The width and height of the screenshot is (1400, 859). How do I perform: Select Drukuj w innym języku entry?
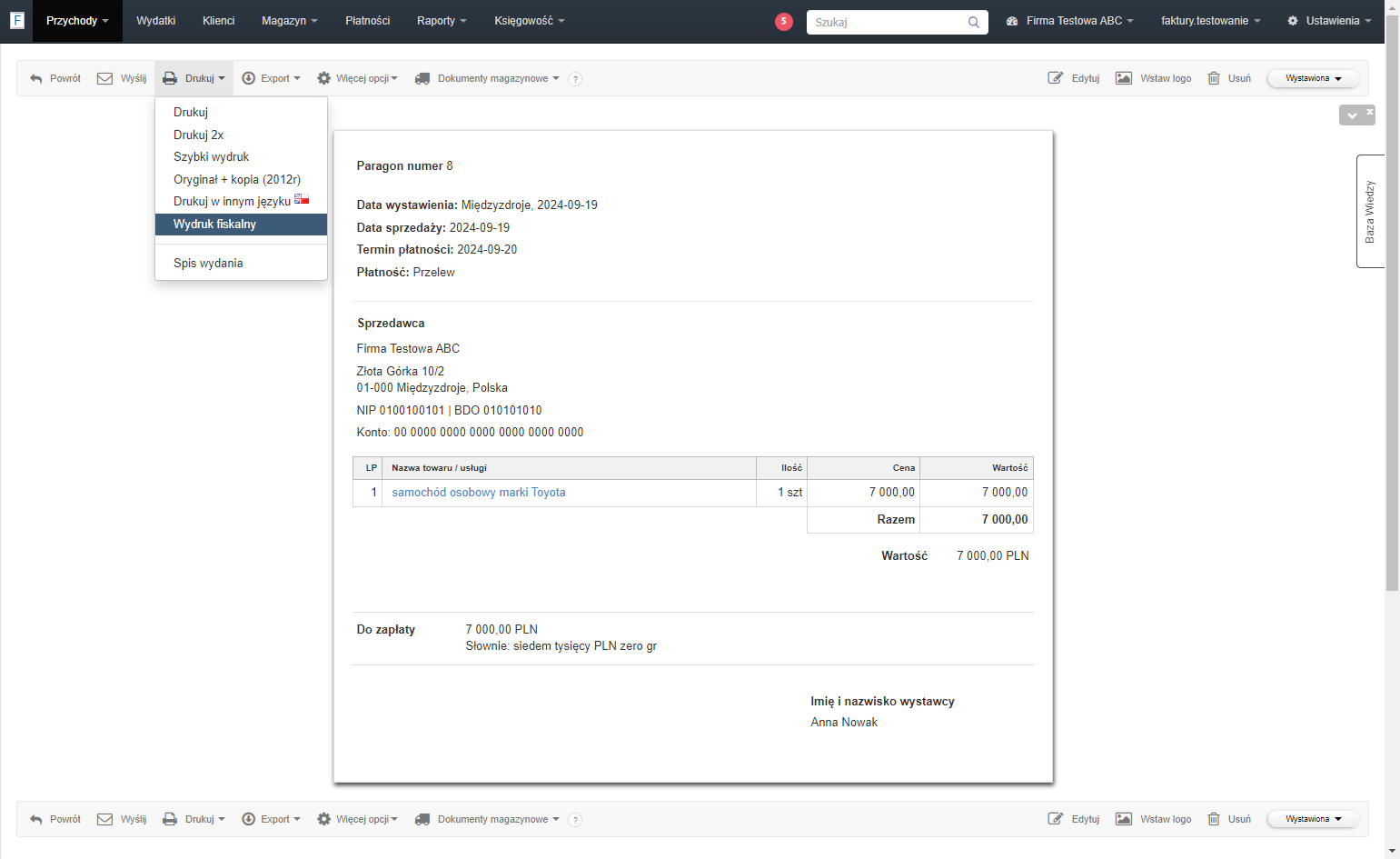(241, 202)
